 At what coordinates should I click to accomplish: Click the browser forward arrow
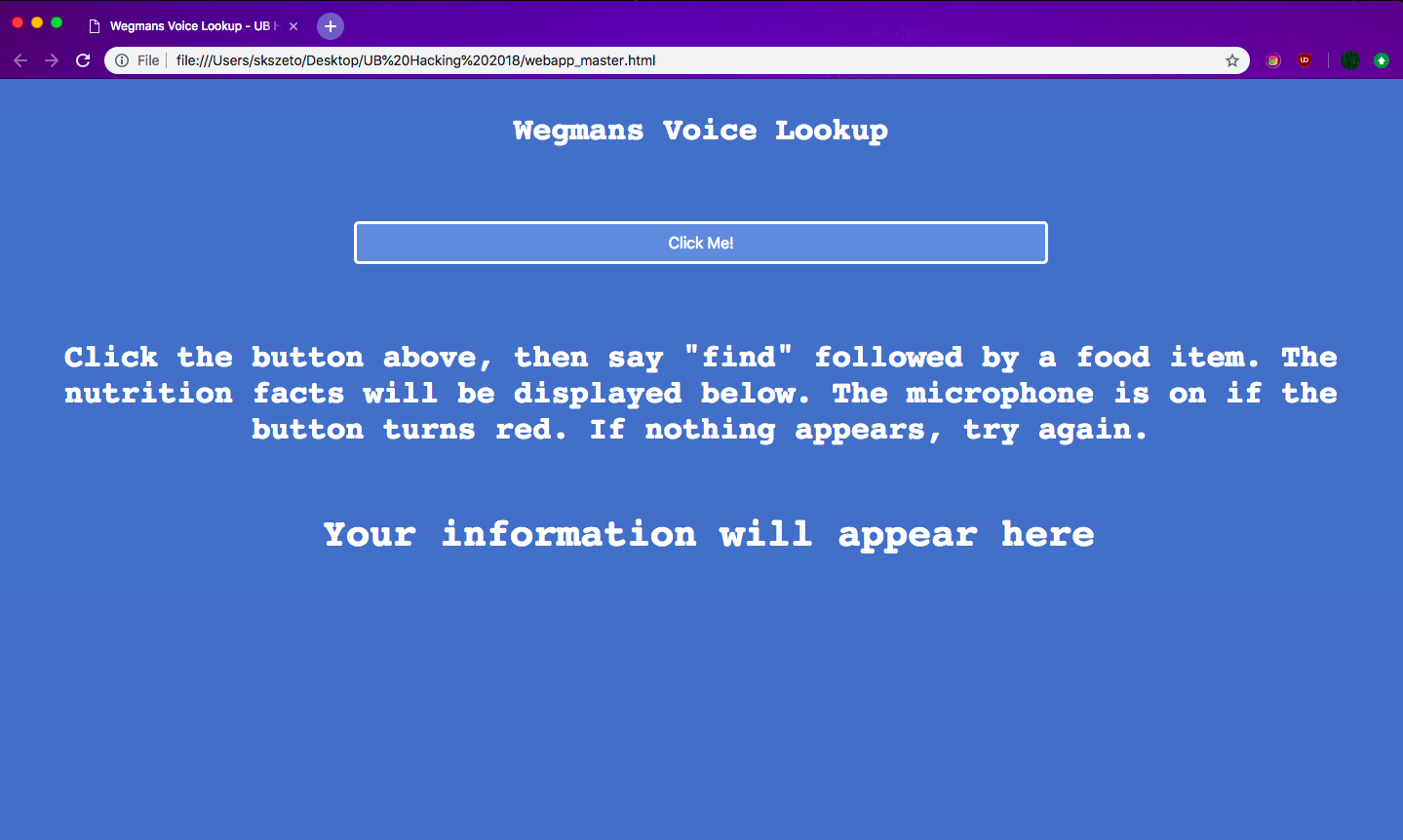click(x=52, y=60)
